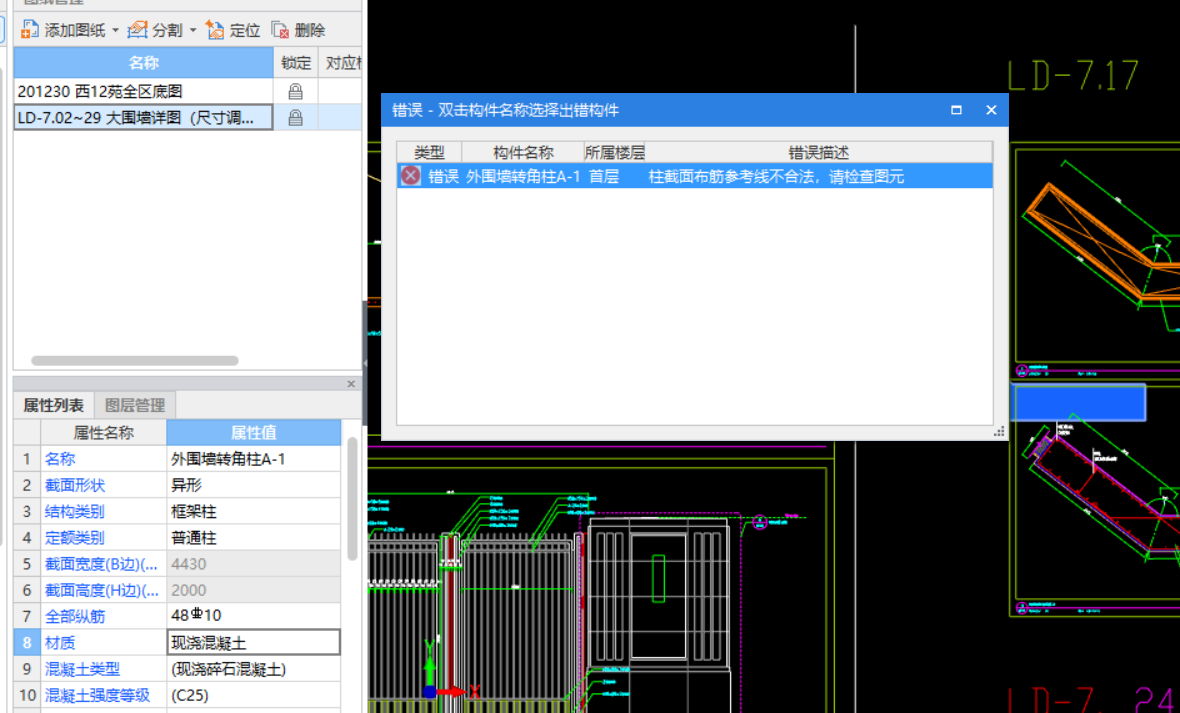Toggle lock icon for 201230 西12苑全区底图

click(x=296, y=91)
